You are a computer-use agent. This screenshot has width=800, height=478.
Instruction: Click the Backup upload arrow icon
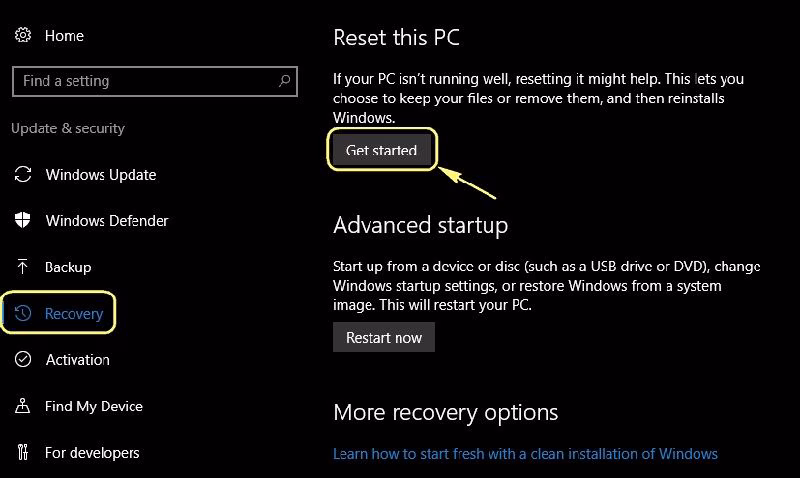pyautogui.click(x=22, y=267)
